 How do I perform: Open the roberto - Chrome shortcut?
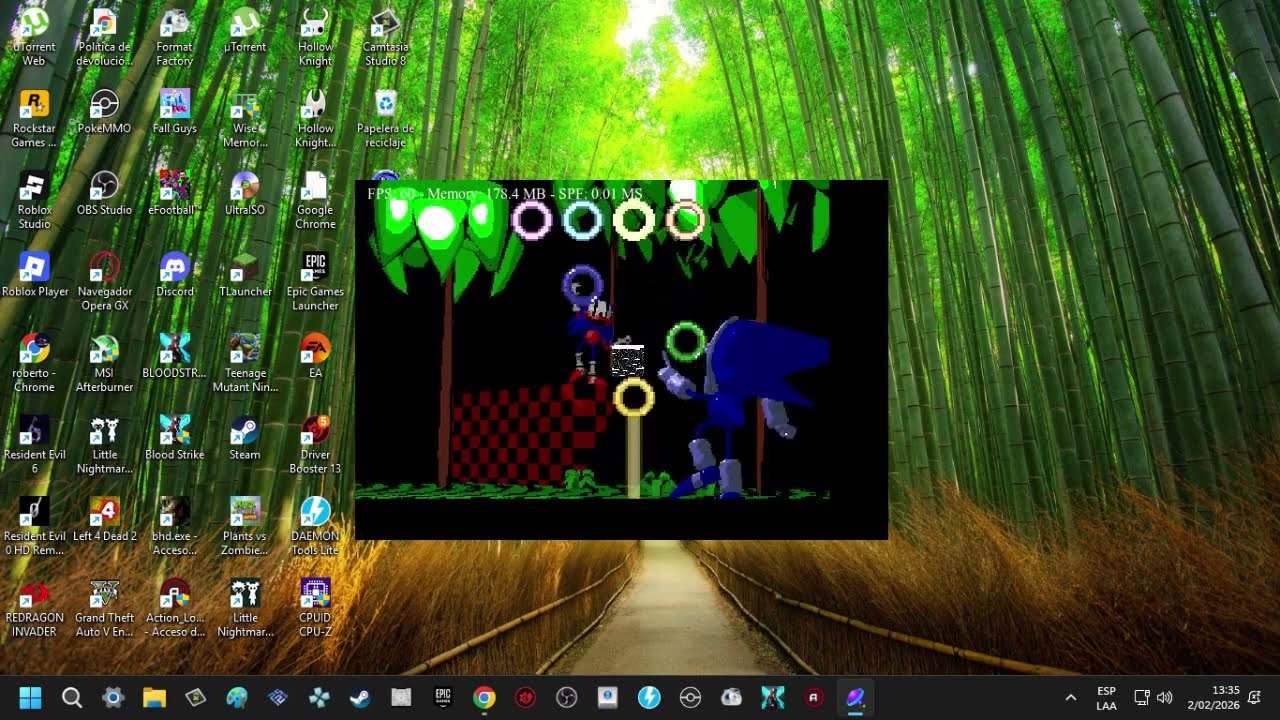[x=34, y=363]
